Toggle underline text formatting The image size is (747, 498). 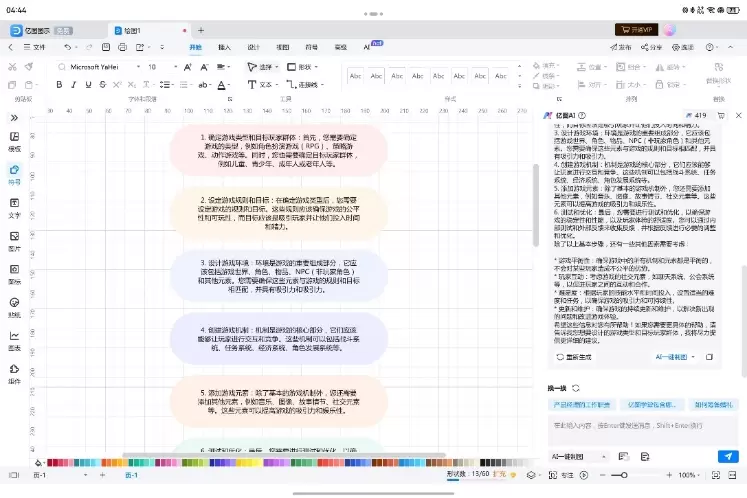coord(90,84)
